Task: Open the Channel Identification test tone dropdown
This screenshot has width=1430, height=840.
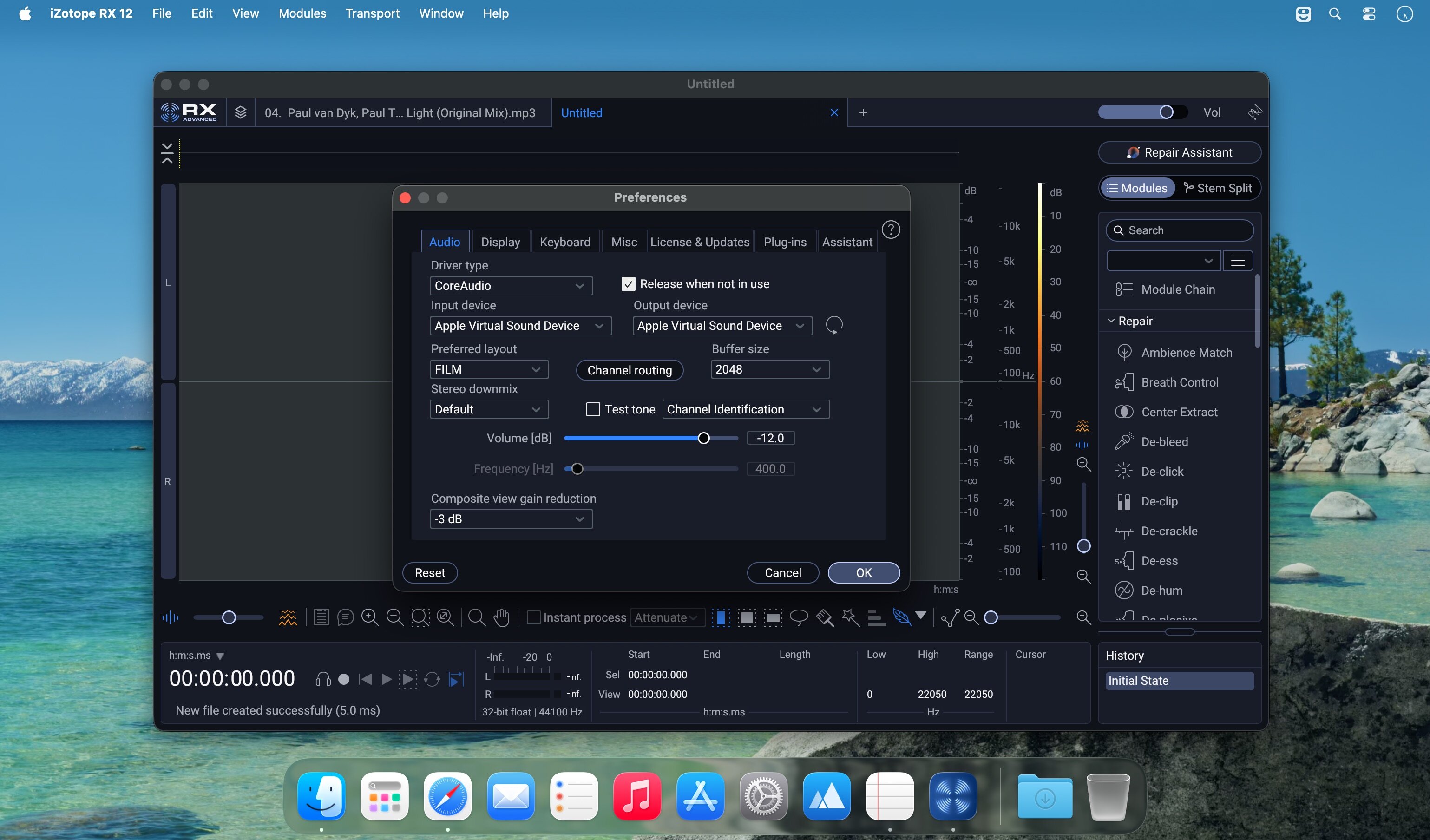Action: coord(746,409)
